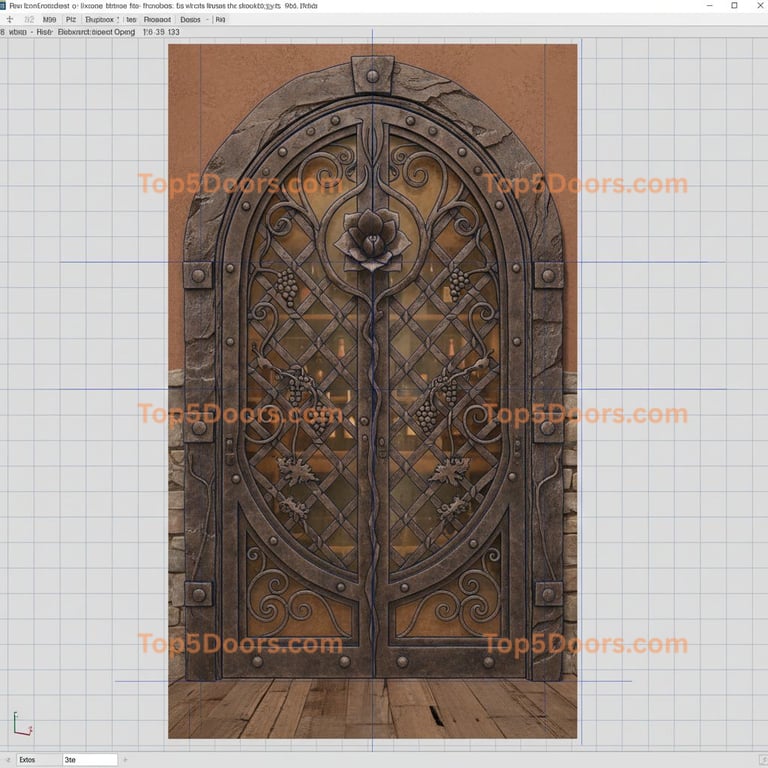The height and width of the screenshot is (768, 768).
Task: Click the XYZ axis gizmo in viewport
Action: (x=22, y=724)
